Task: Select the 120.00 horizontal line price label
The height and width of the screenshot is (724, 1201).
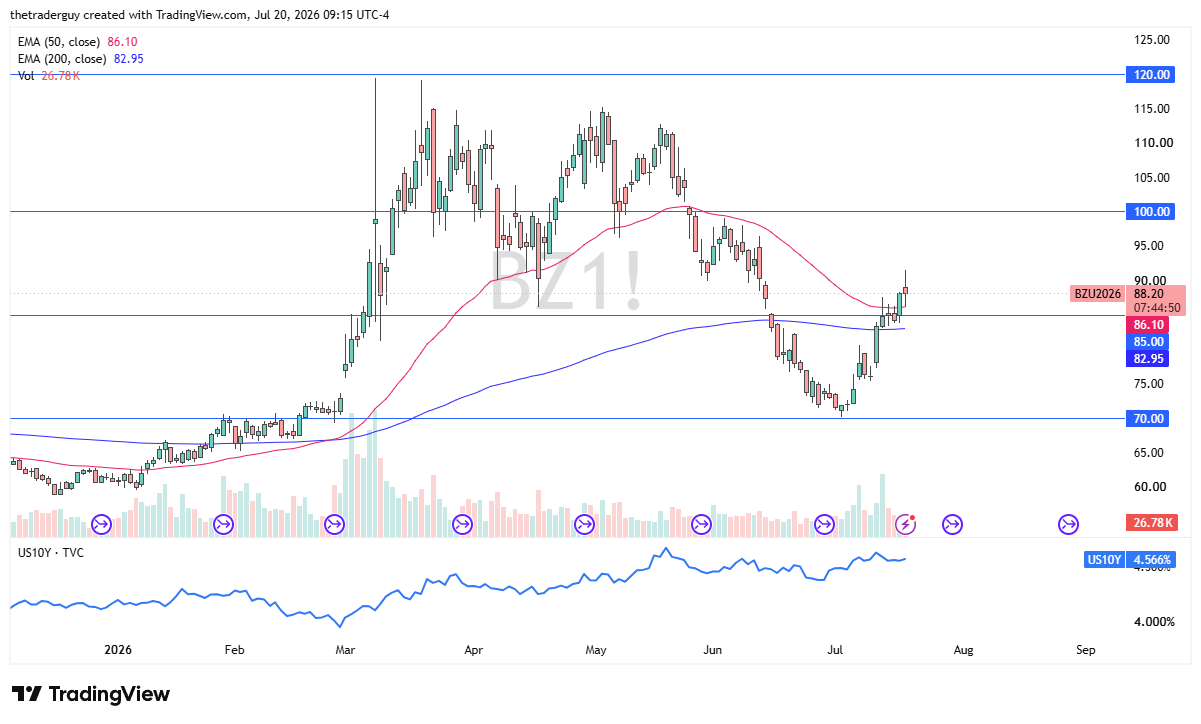Action: pyautogui.click(x=1150, y=75)
